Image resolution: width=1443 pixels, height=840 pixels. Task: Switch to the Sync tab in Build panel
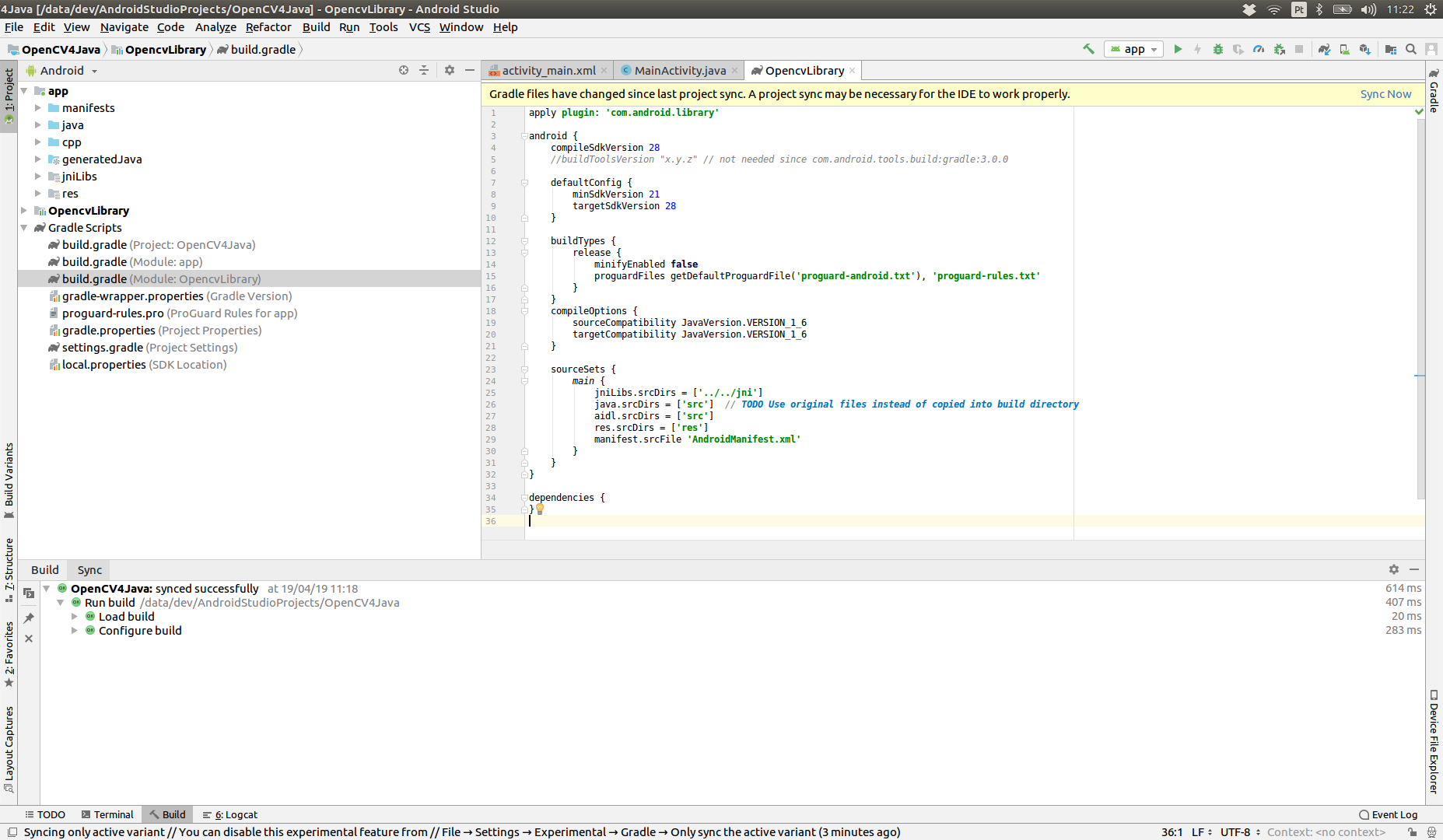pos(89,570)
